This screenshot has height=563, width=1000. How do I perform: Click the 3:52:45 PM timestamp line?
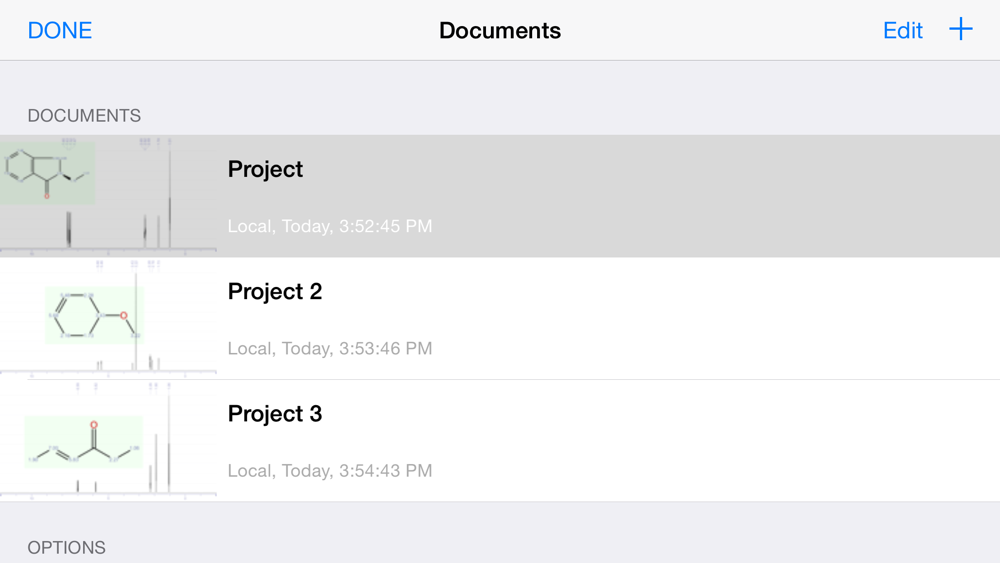pos(330,226)
